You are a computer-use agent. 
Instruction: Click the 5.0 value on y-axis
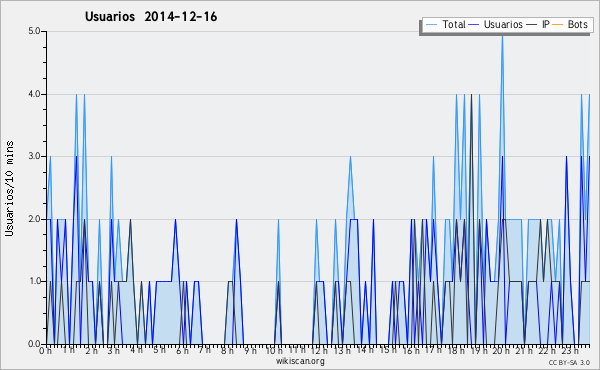[x=34, y=31]
